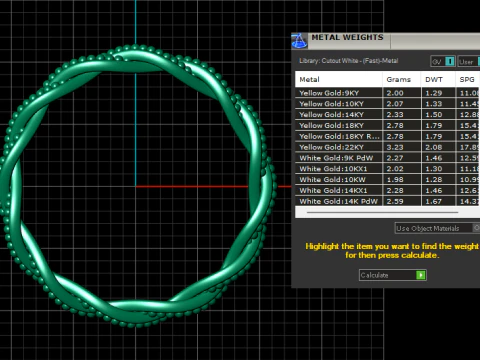The height and width of the screenshot is (360, 480).
Task: Select the White Gold:9K PdW row
Action: coord(387,158)
